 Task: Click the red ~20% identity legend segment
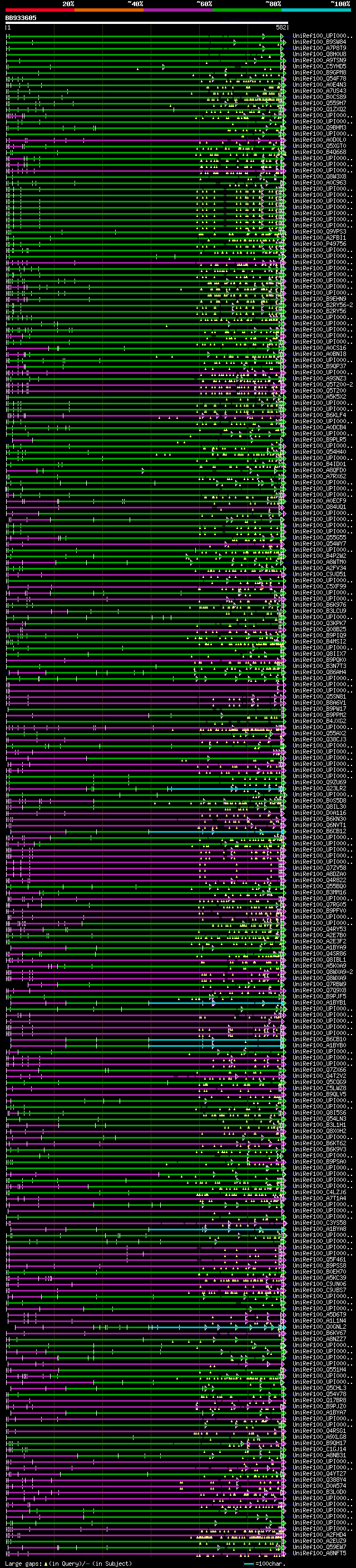coord(40,10)
